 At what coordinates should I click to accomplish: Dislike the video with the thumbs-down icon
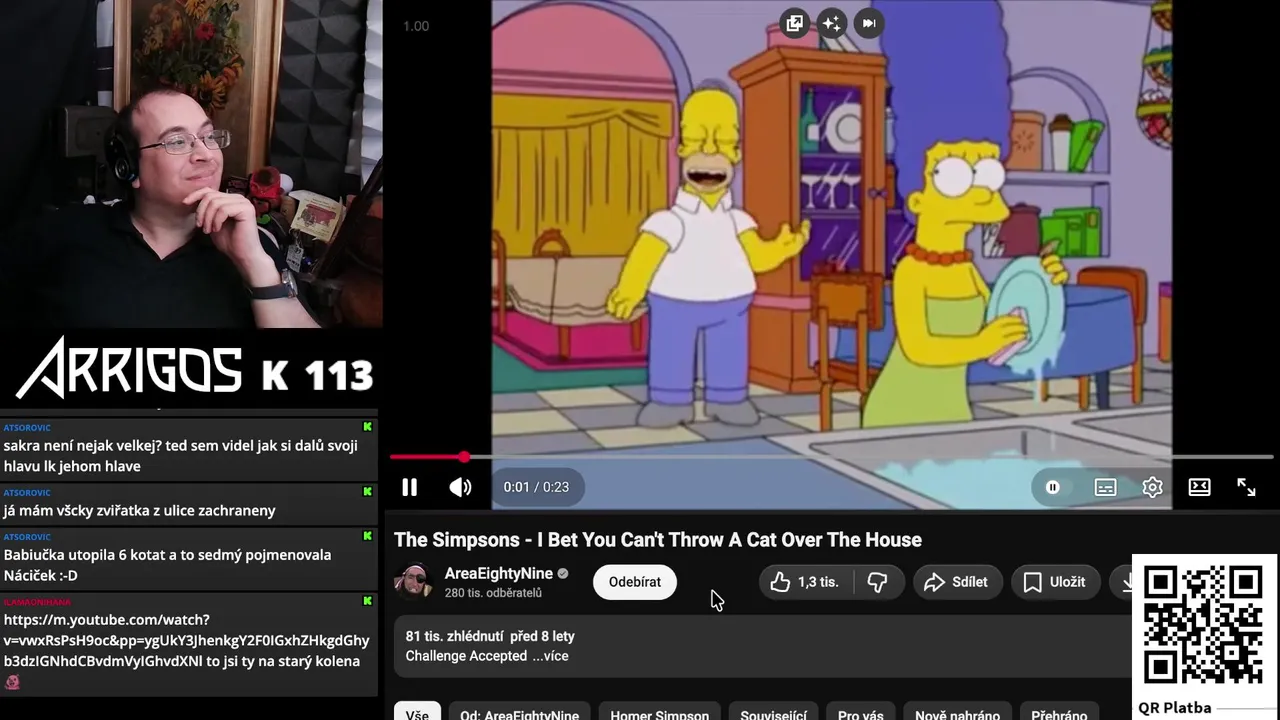877,582
